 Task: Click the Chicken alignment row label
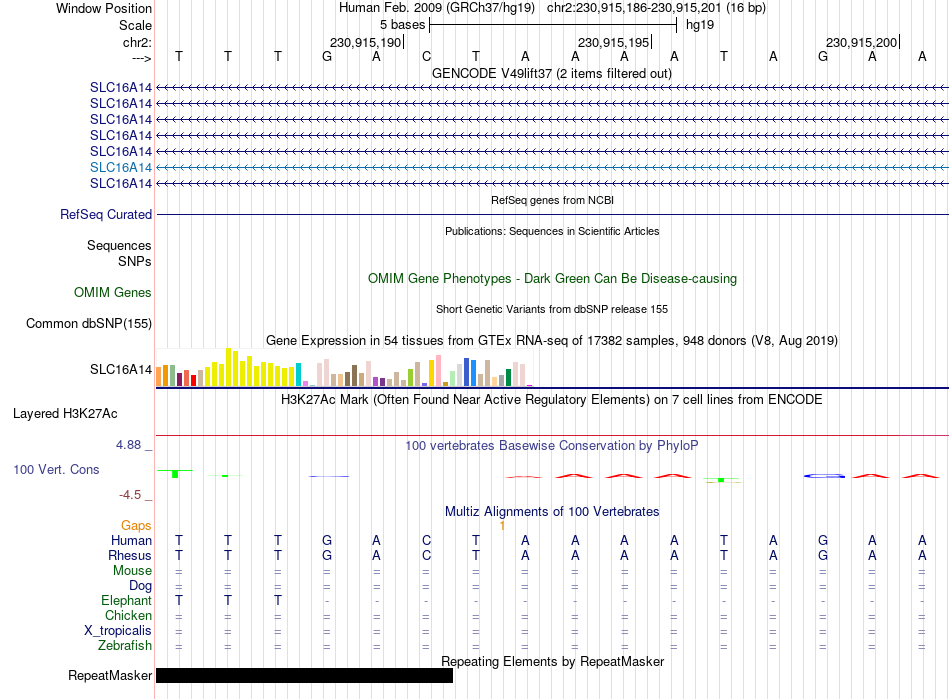tap(128, 615)
